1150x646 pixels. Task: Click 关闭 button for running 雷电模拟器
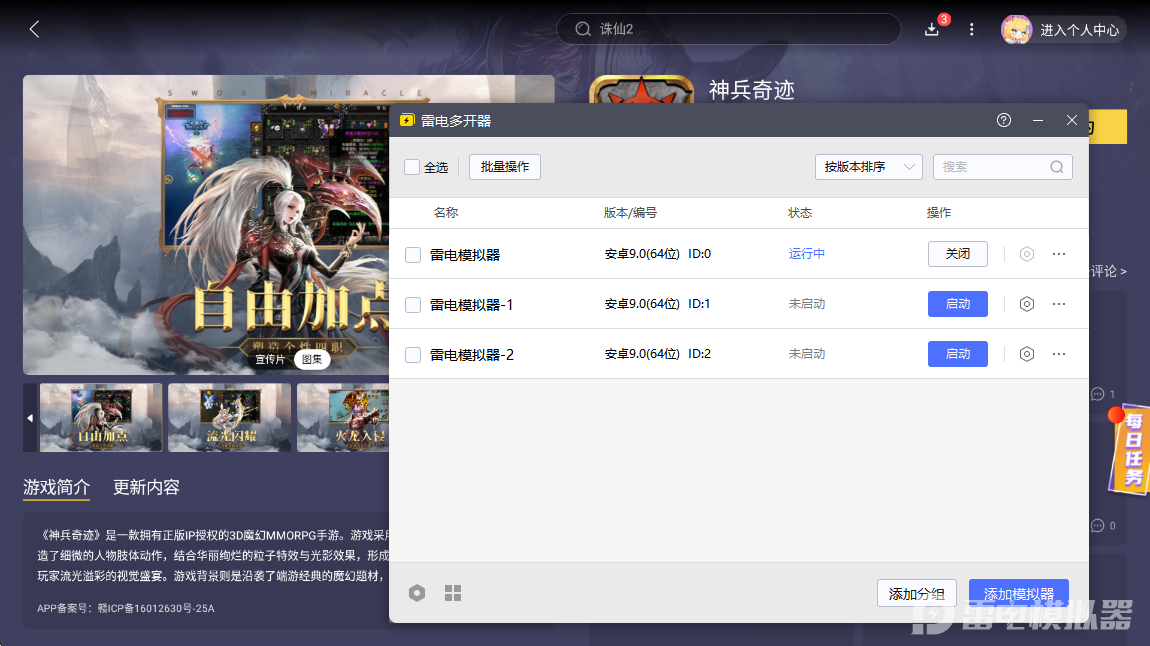(x=958, y=254)
